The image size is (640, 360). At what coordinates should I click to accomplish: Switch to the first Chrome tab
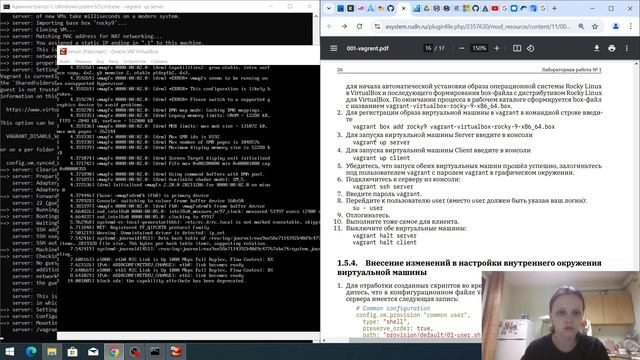(340, 8)
